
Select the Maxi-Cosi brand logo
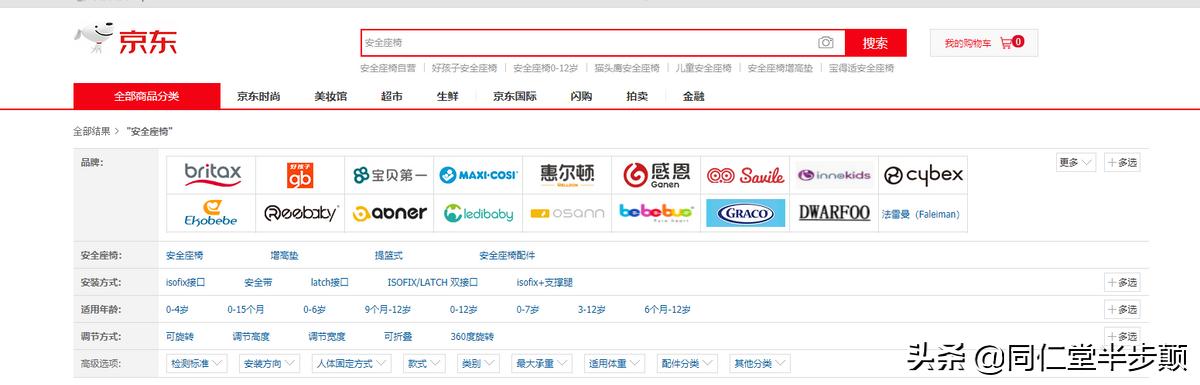478,175
